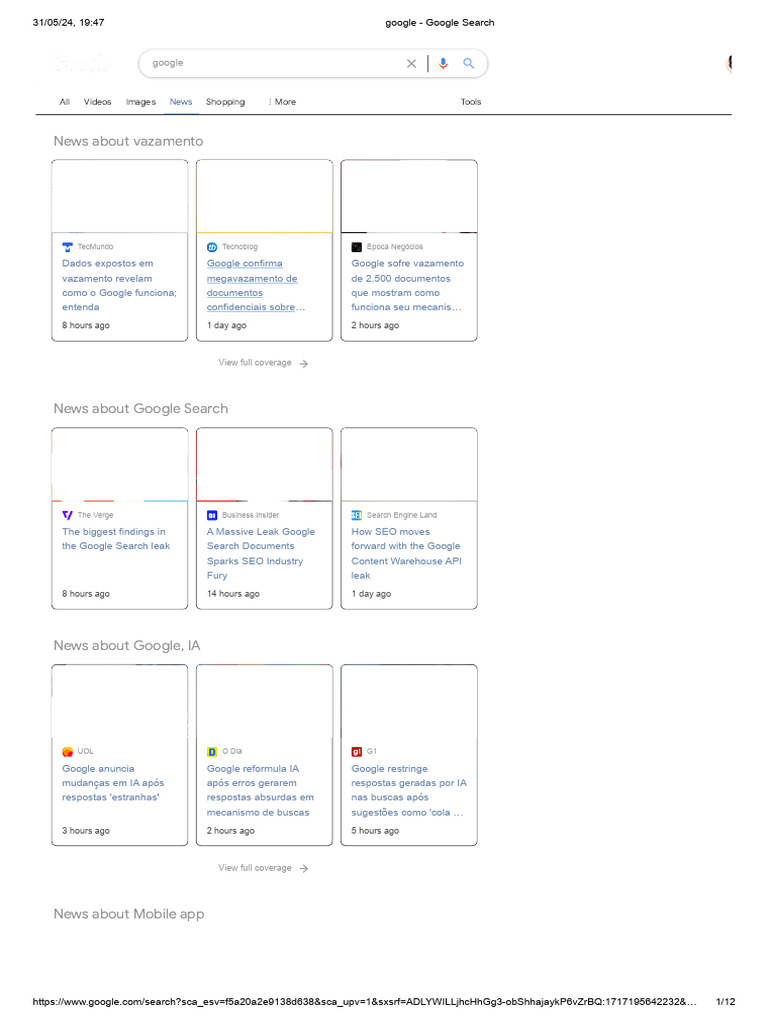Click the clear search X icon
Image resolution: width=768 pixels, height=1024 pixels.
[x=411, y=64]
